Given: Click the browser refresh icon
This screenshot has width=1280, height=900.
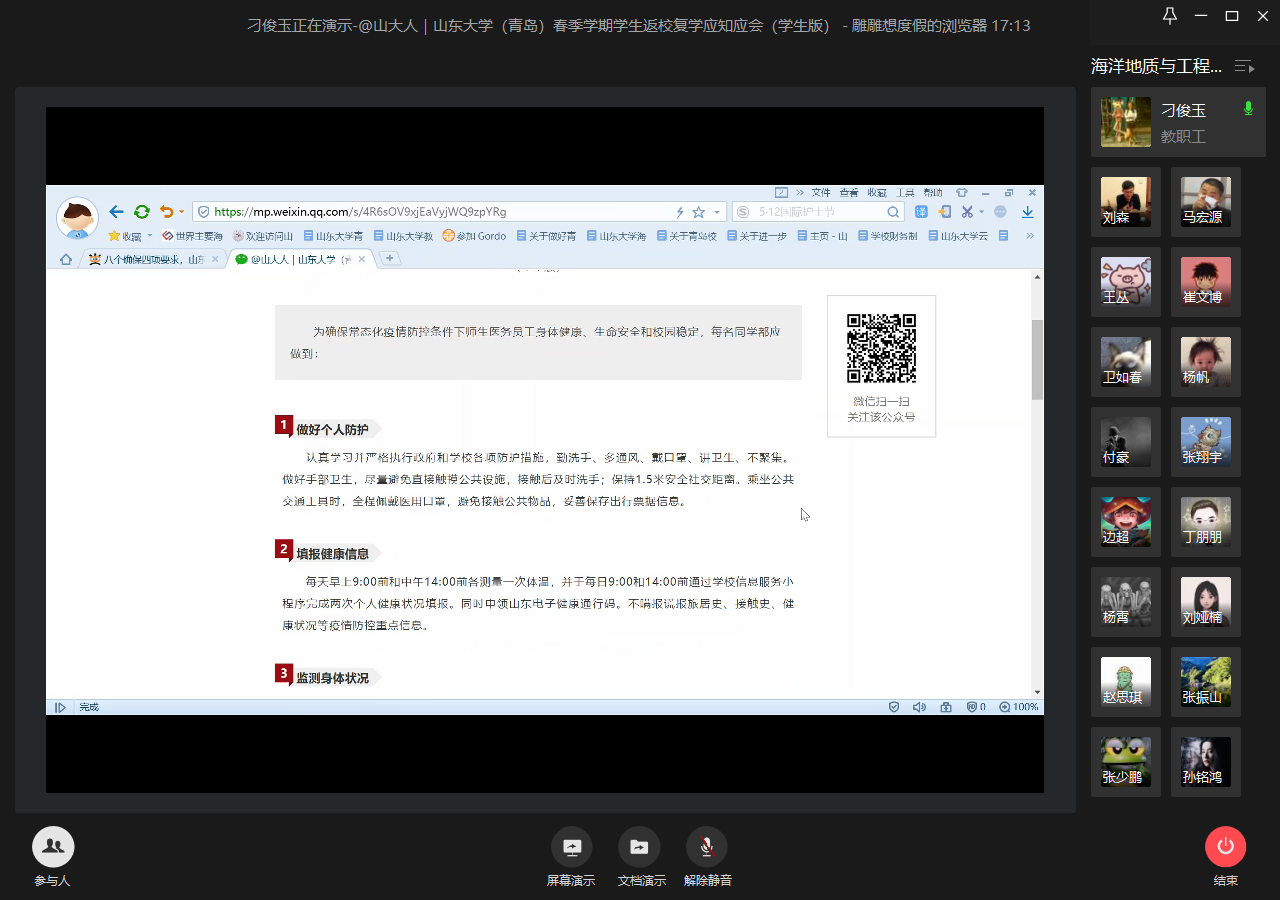Looking at the screenshot, I should [x=142, y=212].
